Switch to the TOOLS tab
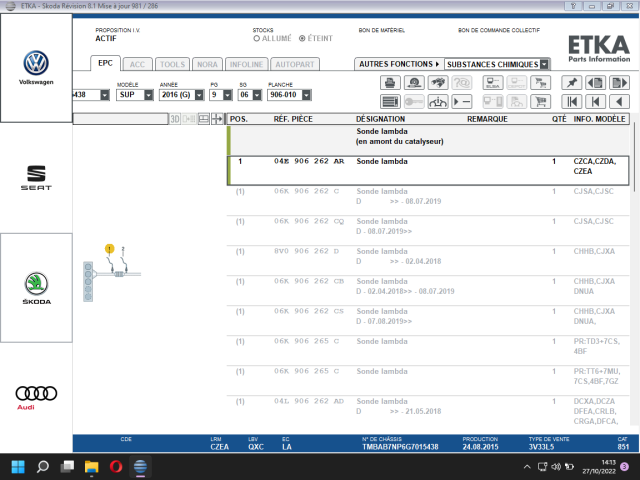This screenshot has width=640, height=480. [x=172, y=64]
